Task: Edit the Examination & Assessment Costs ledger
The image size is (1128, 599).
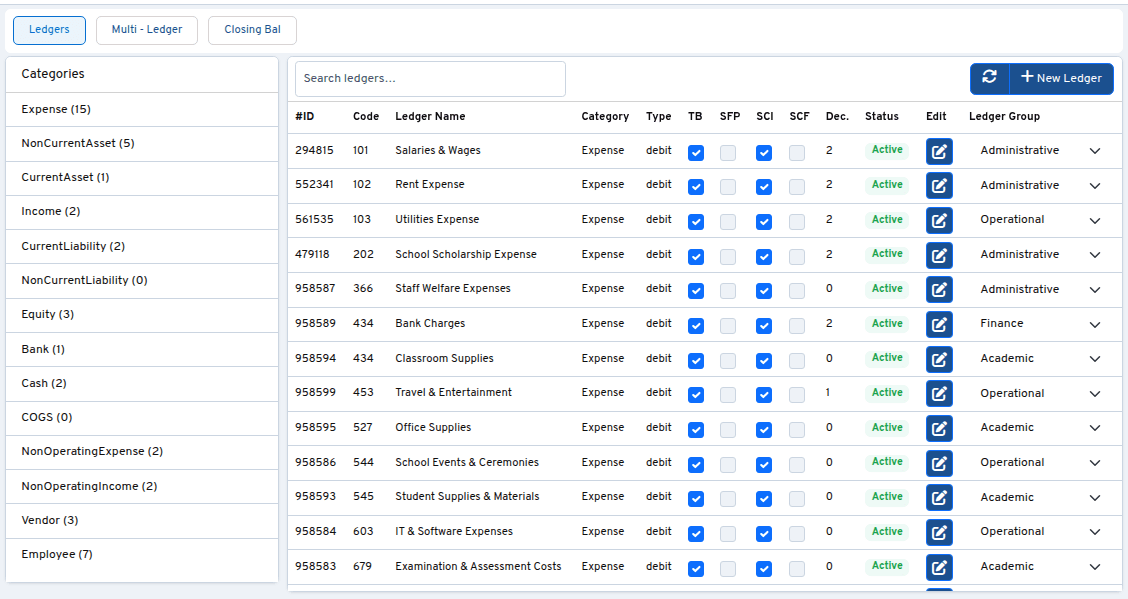Action: point(939,567)
